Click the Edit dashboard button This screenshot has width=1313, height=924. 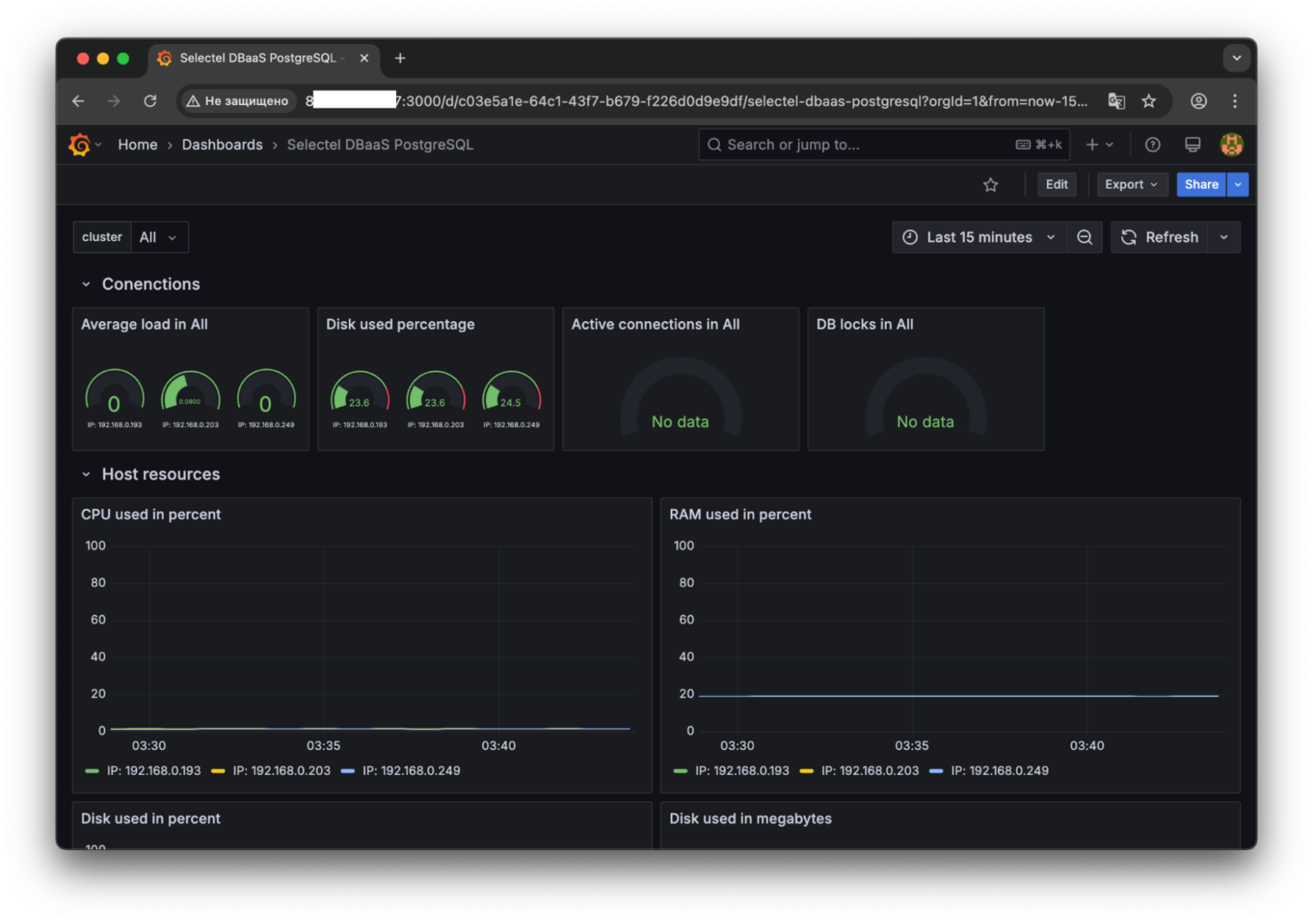coord(1056,185)
